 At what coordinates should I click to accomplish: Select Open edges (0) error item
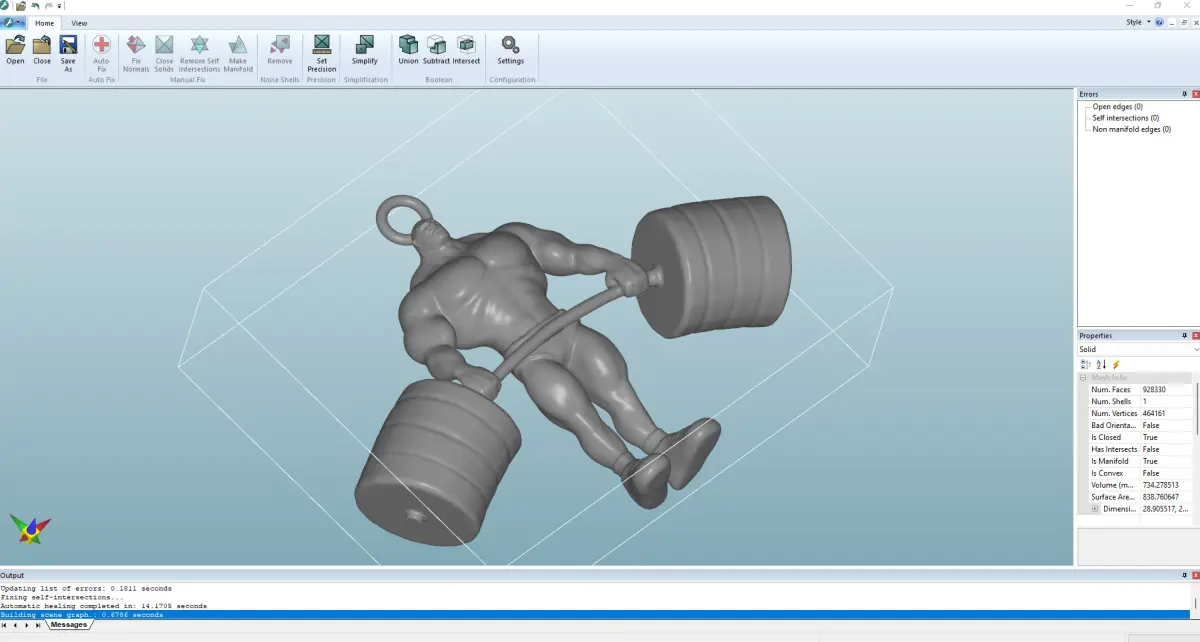[x=1117, y=107]
